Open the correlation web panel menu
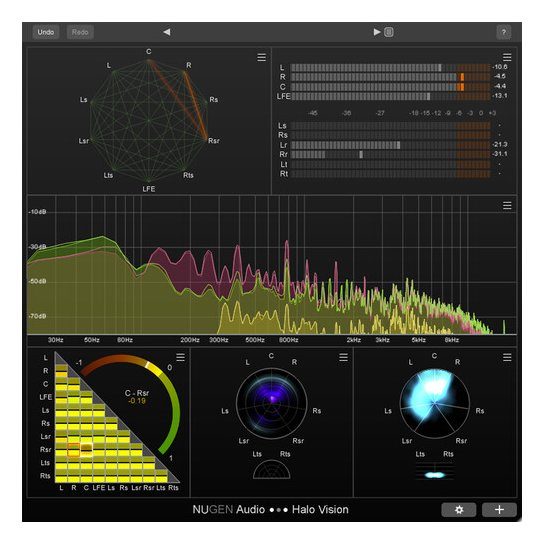 tap(262, 58)
